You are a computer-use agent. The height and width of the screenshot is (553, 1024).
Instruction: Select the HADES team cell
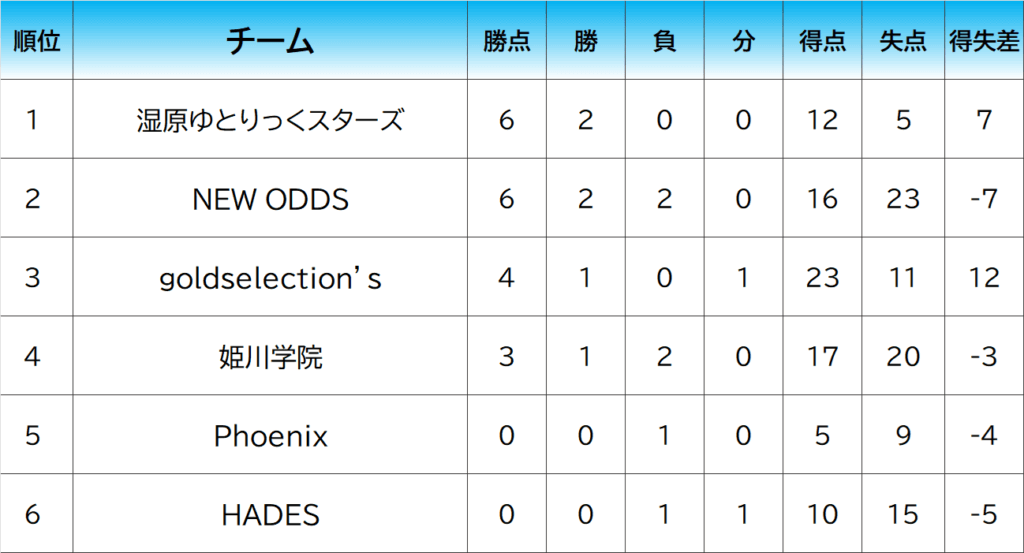(270, 514)
